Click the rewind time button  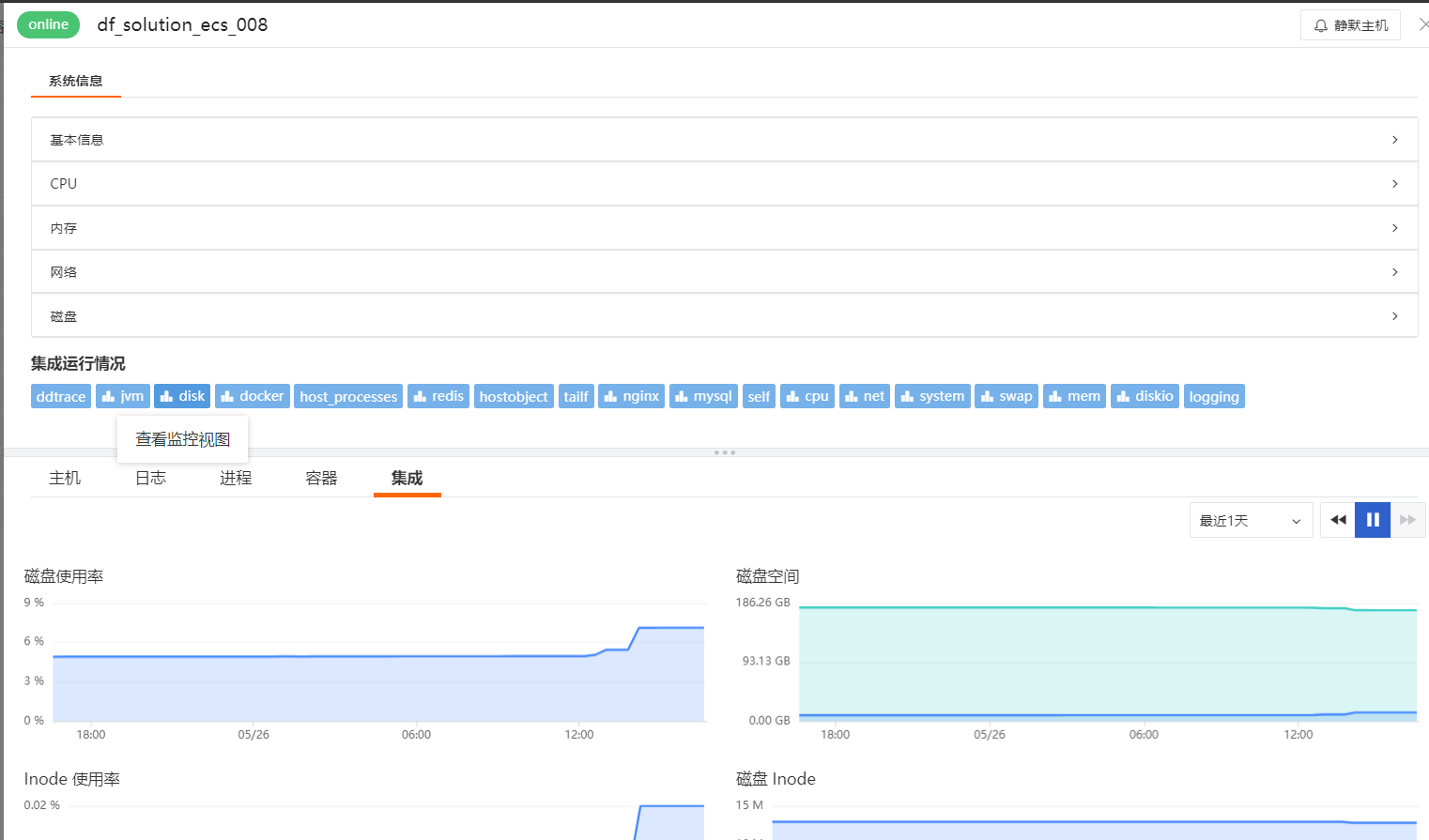click(x=1338, y=520)
